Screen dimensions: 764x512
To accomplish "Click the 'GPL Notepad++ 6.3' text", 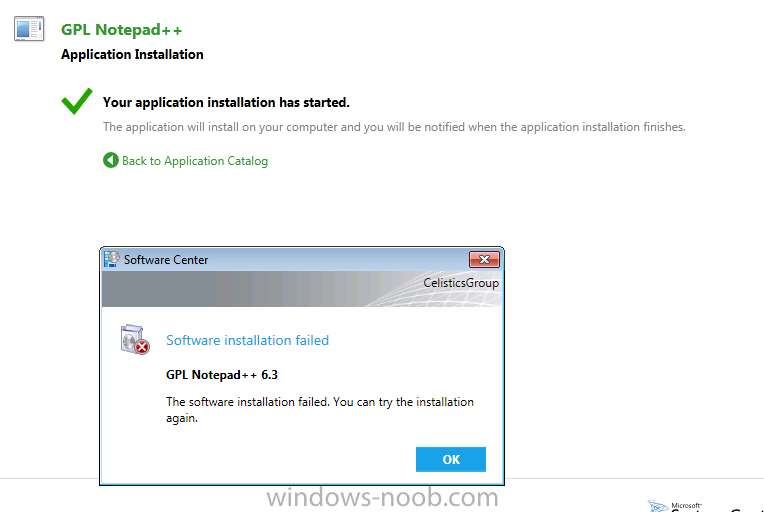I will pos(222,375).
